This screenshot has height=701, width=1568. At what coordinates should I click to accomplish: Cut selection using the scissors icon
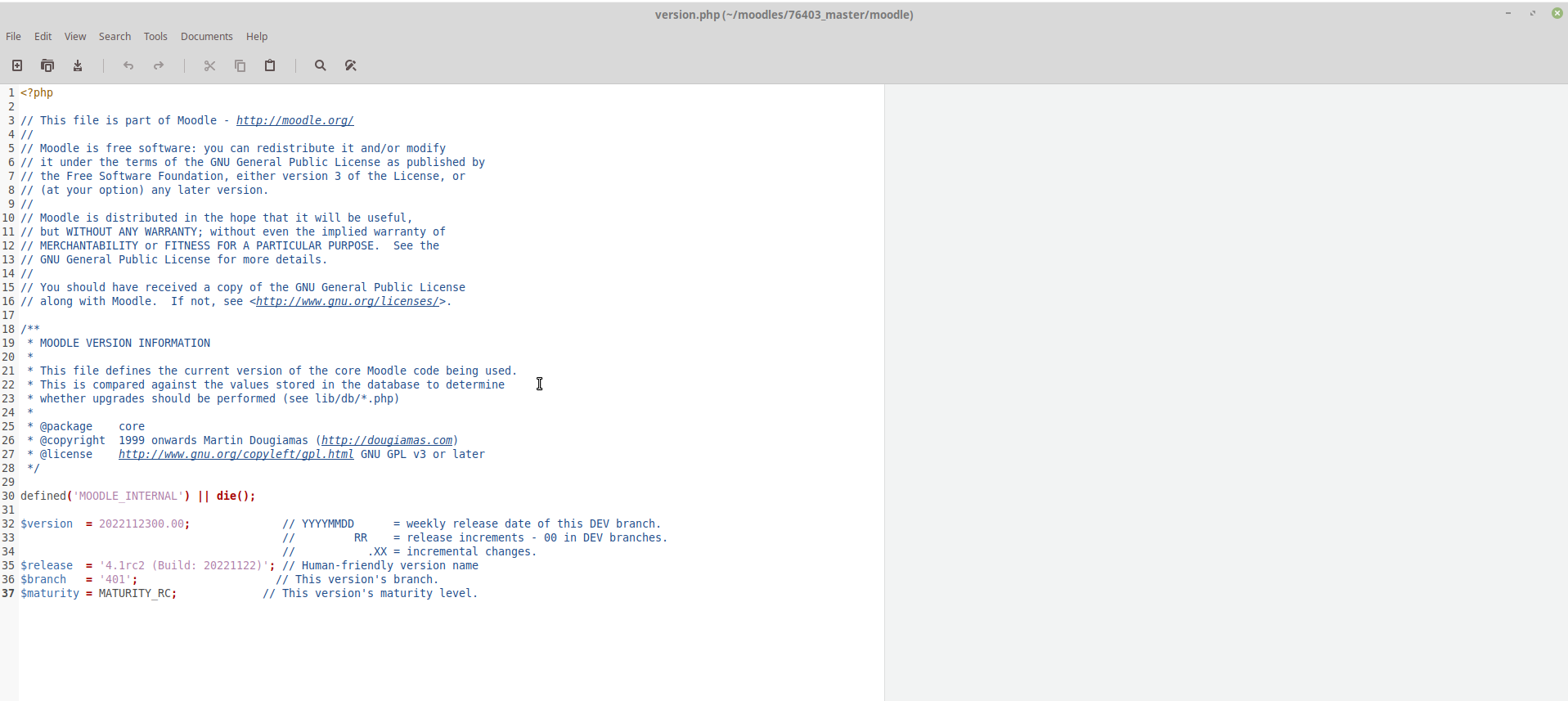click(x=209, y=65)
